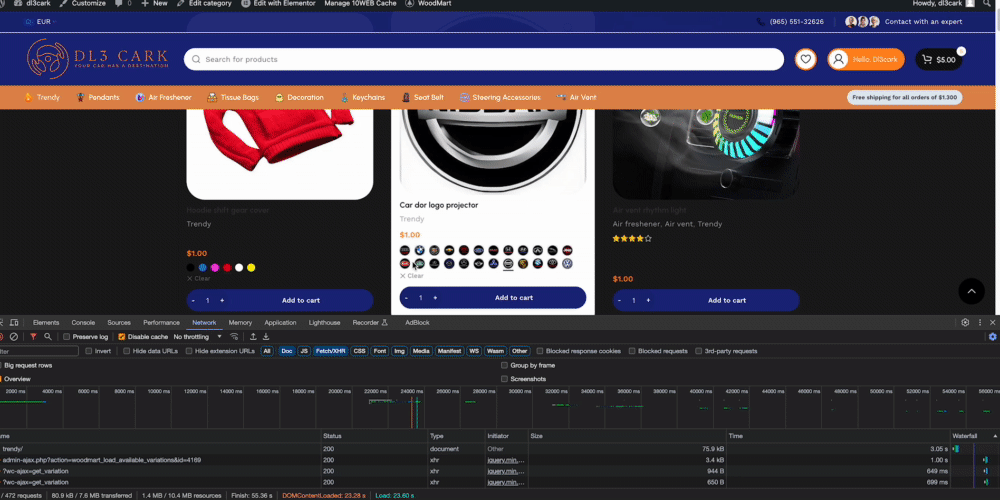Switch to the Console tab
Image resolution: width=1000 pixels, height=500 pixels.
pos(83,323)
